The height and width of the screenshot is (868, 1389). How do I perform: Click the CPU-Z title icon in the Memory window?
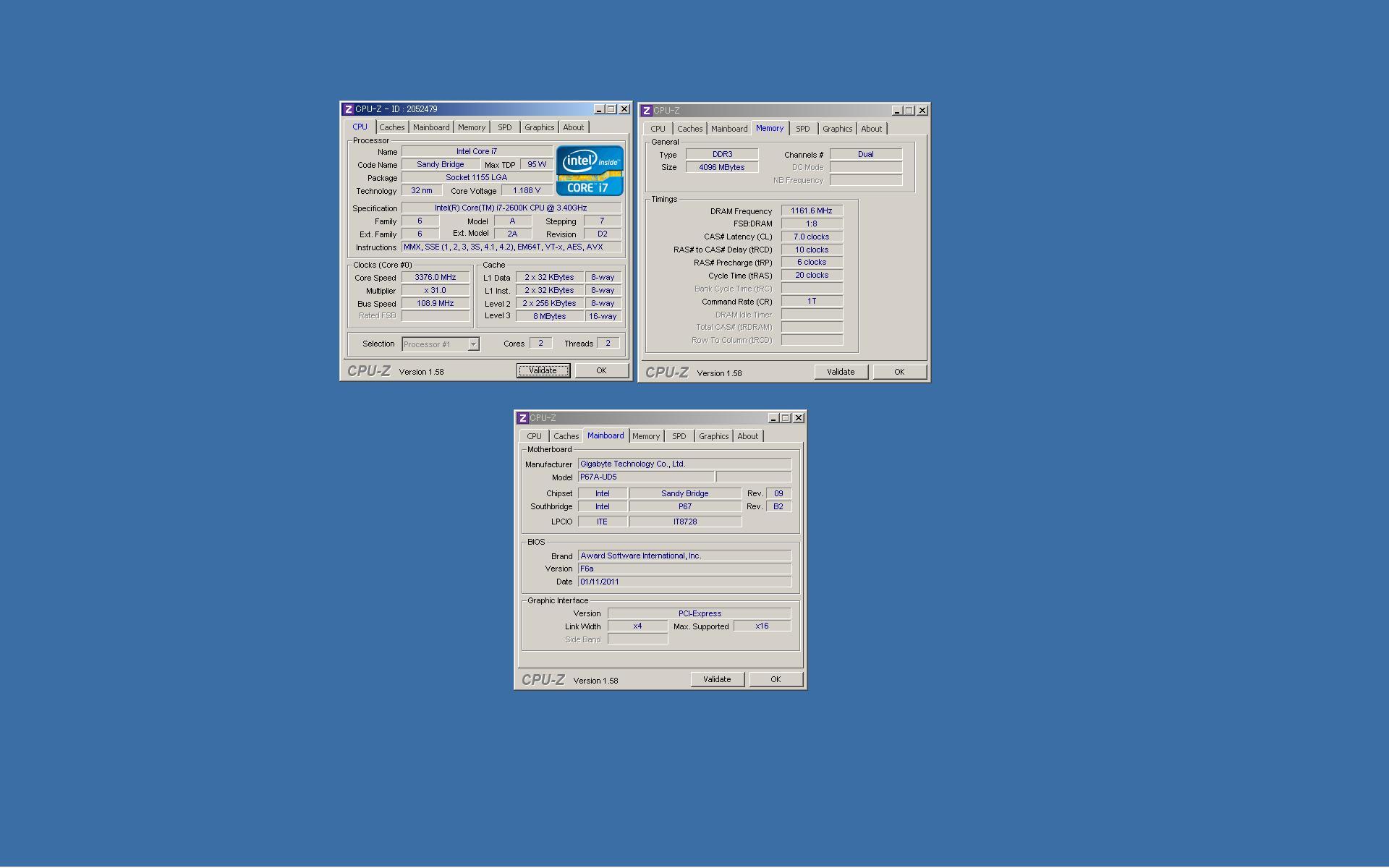[647, 111]
